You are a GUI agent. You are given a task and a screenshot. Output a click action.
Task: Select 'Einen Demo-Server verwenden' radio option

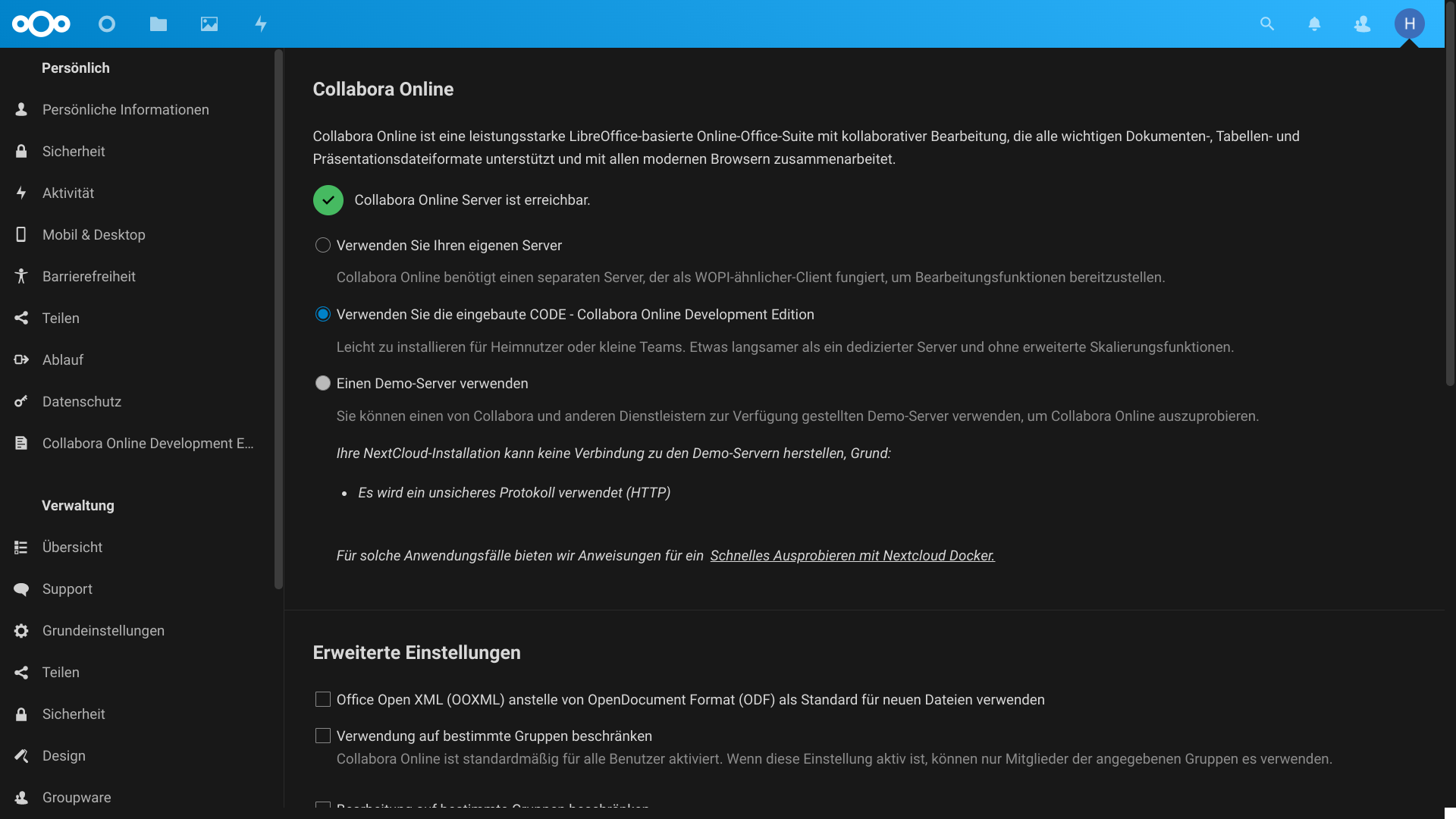click(323, 383)
